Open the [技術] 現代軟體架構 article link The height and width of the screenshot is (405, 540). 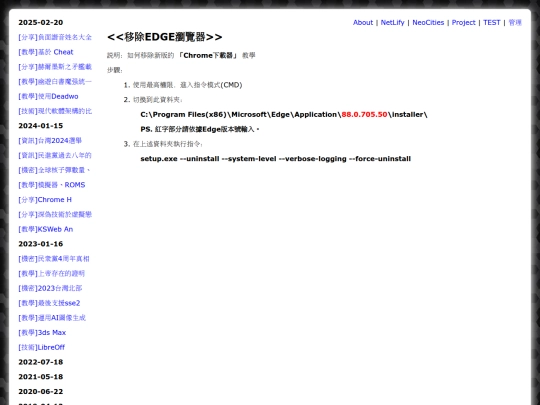(55, 111)
